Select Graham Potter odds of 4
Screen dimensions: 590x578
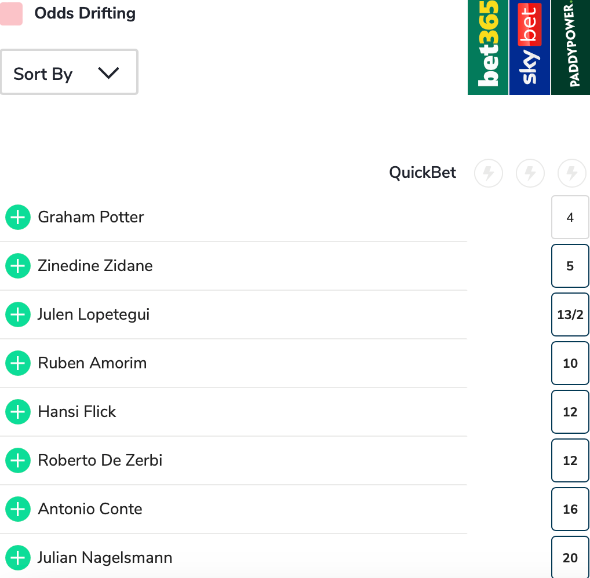point(570,217)
